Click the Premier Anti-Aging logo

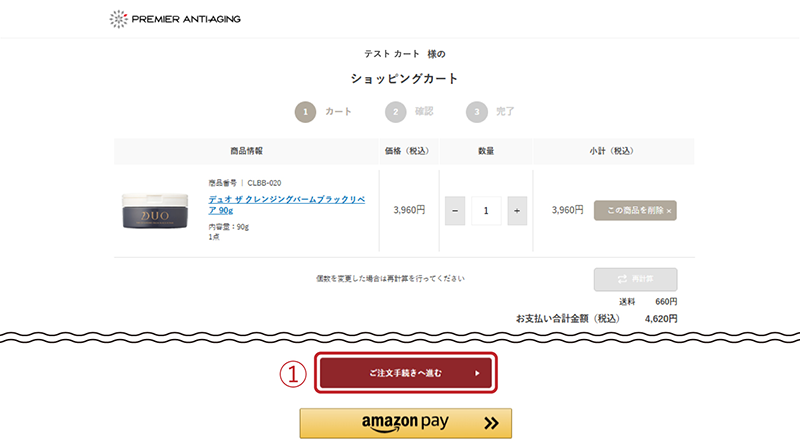click(174, 19)
